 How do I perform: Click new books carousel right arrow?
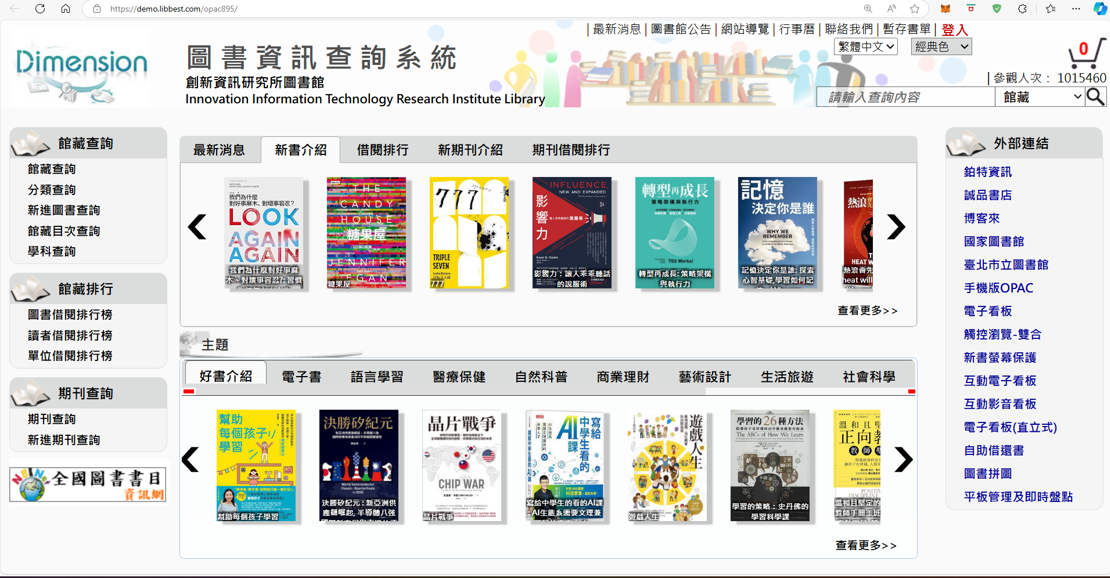[895, 227]
